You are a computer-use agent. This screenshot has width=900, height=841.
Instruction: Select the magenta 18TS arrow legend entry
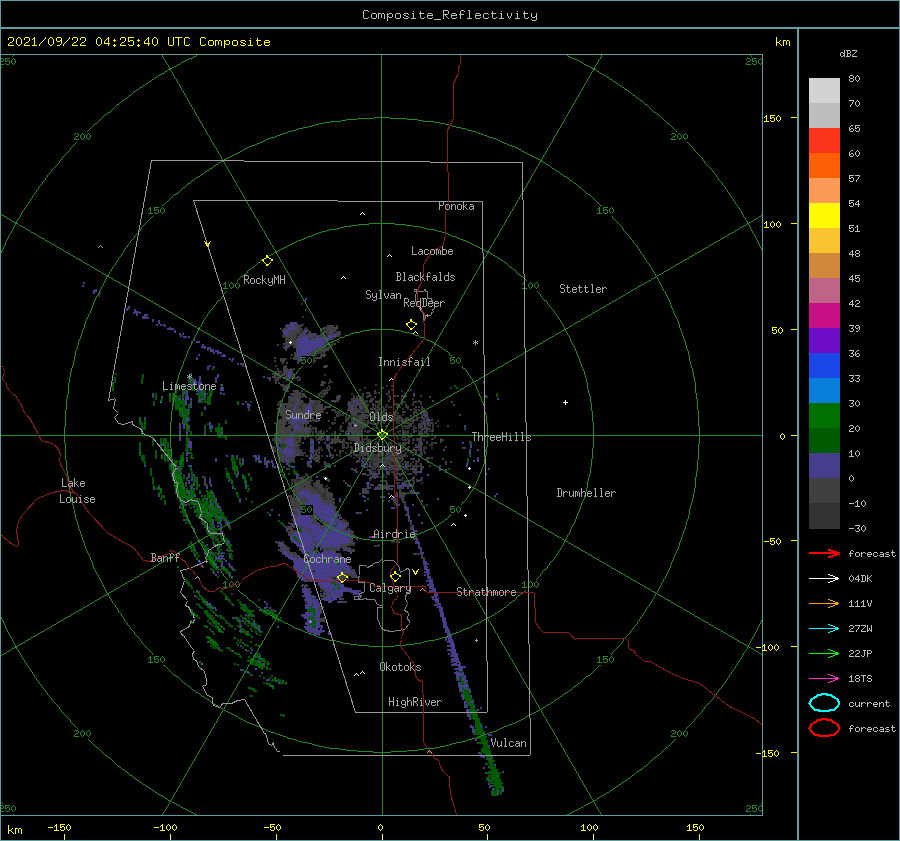(824, 679)
